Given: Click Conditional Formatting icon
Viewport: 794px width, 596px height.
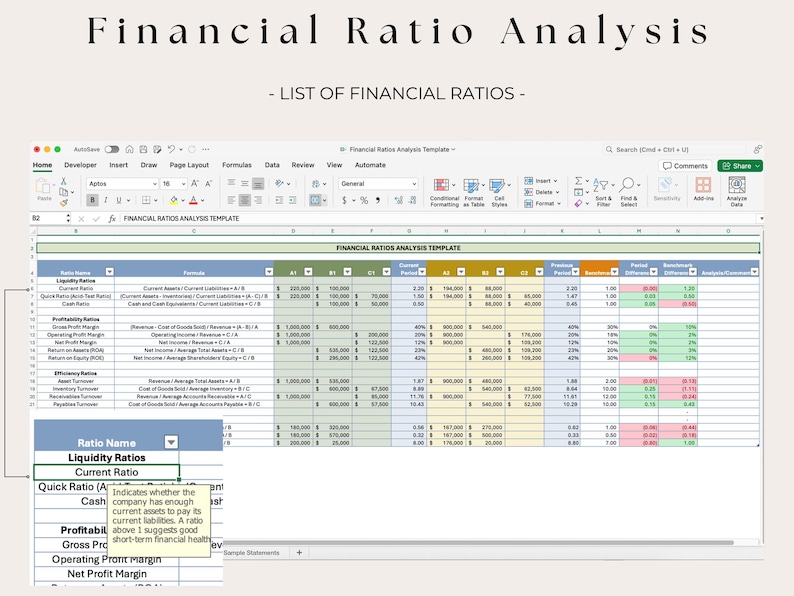Looking at the screenshot, I should [442, 185].
